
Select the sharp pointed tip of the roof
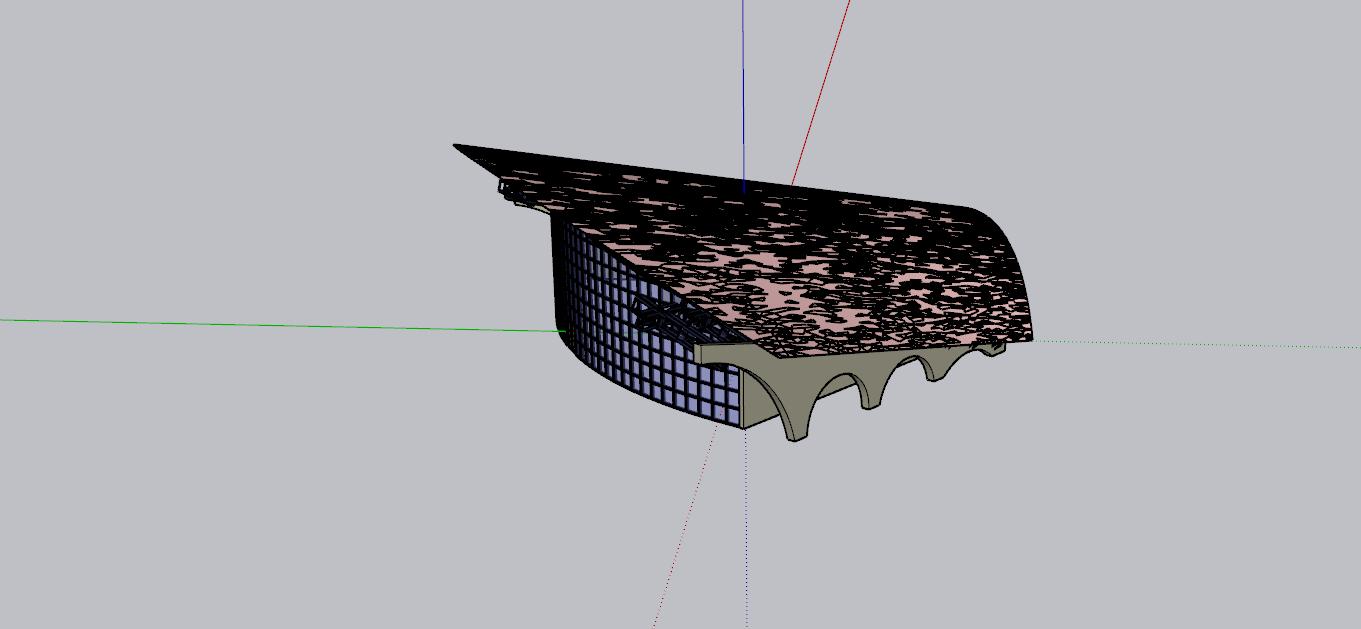(x=459, y=148)
